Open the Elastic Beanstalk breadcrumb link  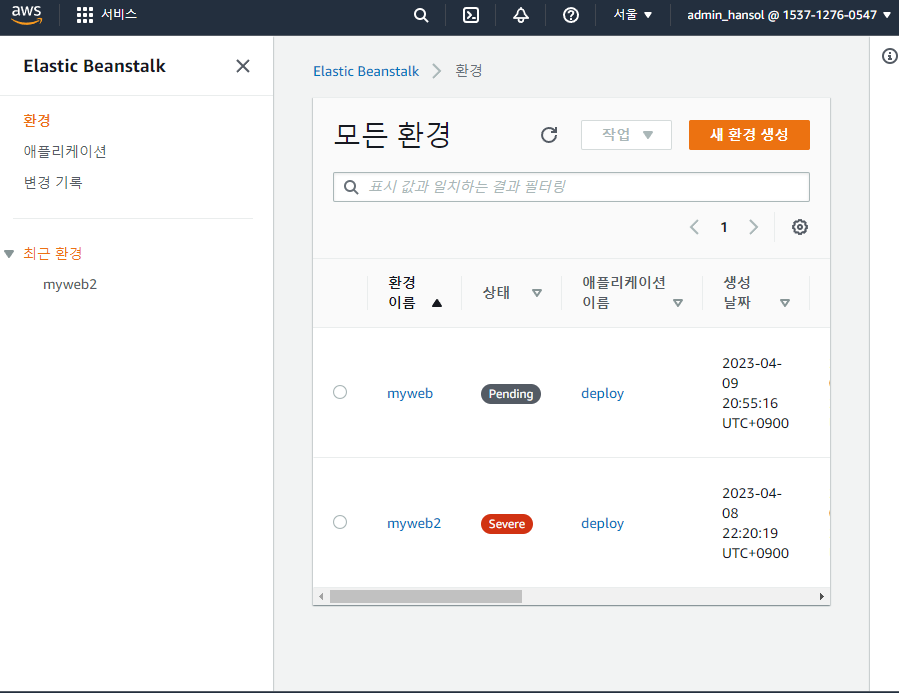[366, 71]
